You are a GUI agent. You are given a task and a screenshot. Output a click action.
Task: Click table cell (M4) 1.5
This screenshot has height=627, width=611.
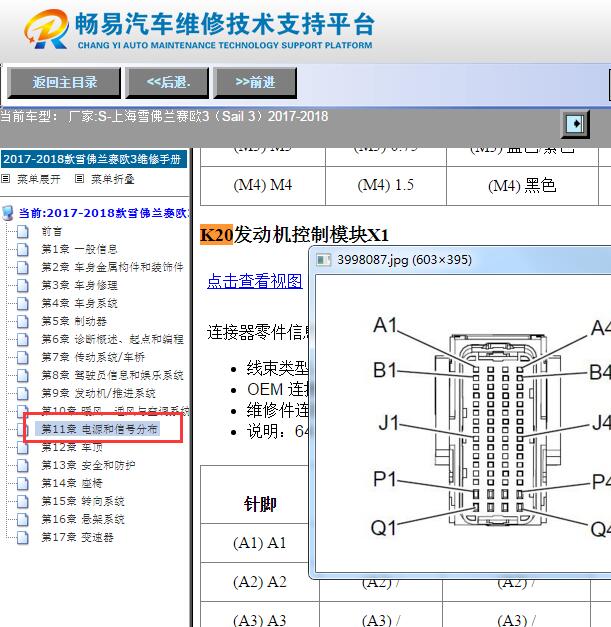click(x=385, y=185)
